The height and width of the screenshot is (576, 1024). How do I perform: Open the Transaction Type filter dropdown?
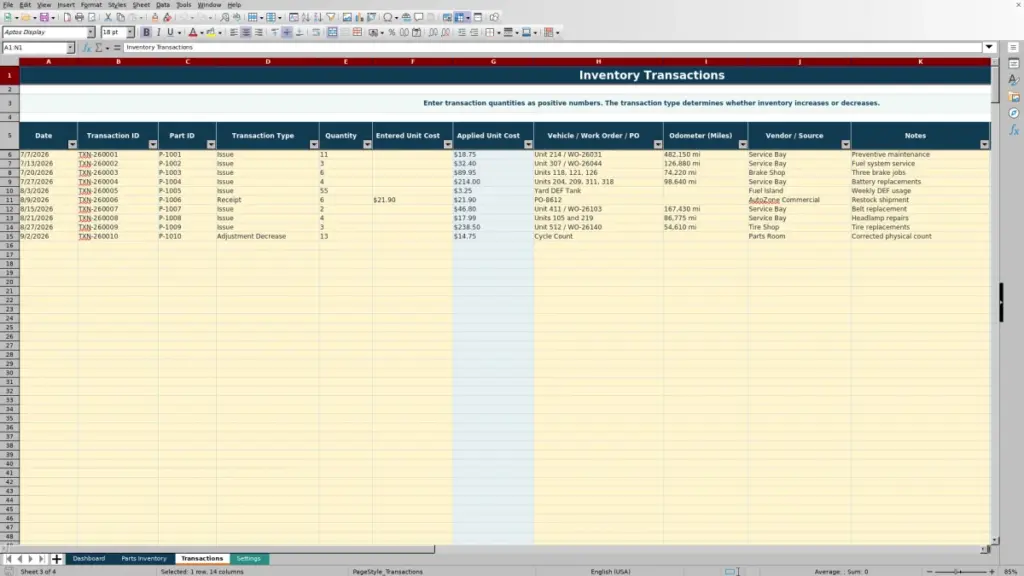click(x=314, y=144)
